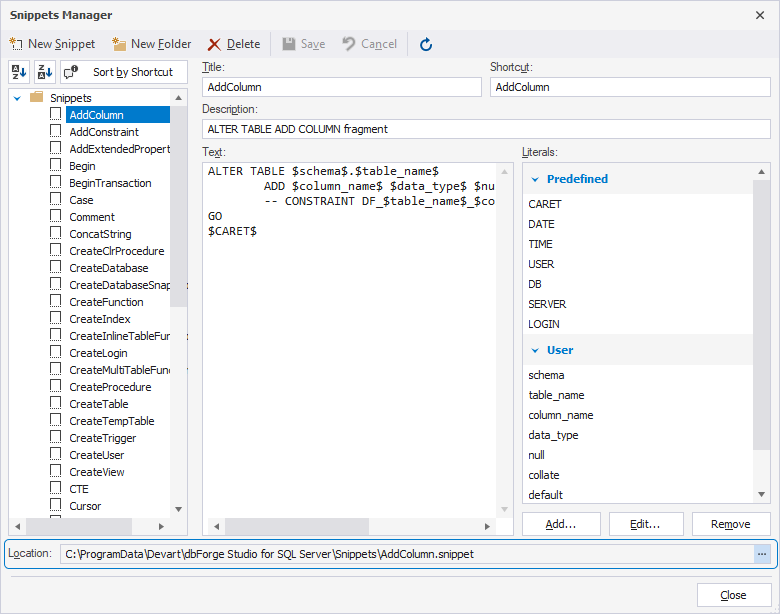Click inside the Description input field
The width and height of the screenshot is (780, 614).
486,129
